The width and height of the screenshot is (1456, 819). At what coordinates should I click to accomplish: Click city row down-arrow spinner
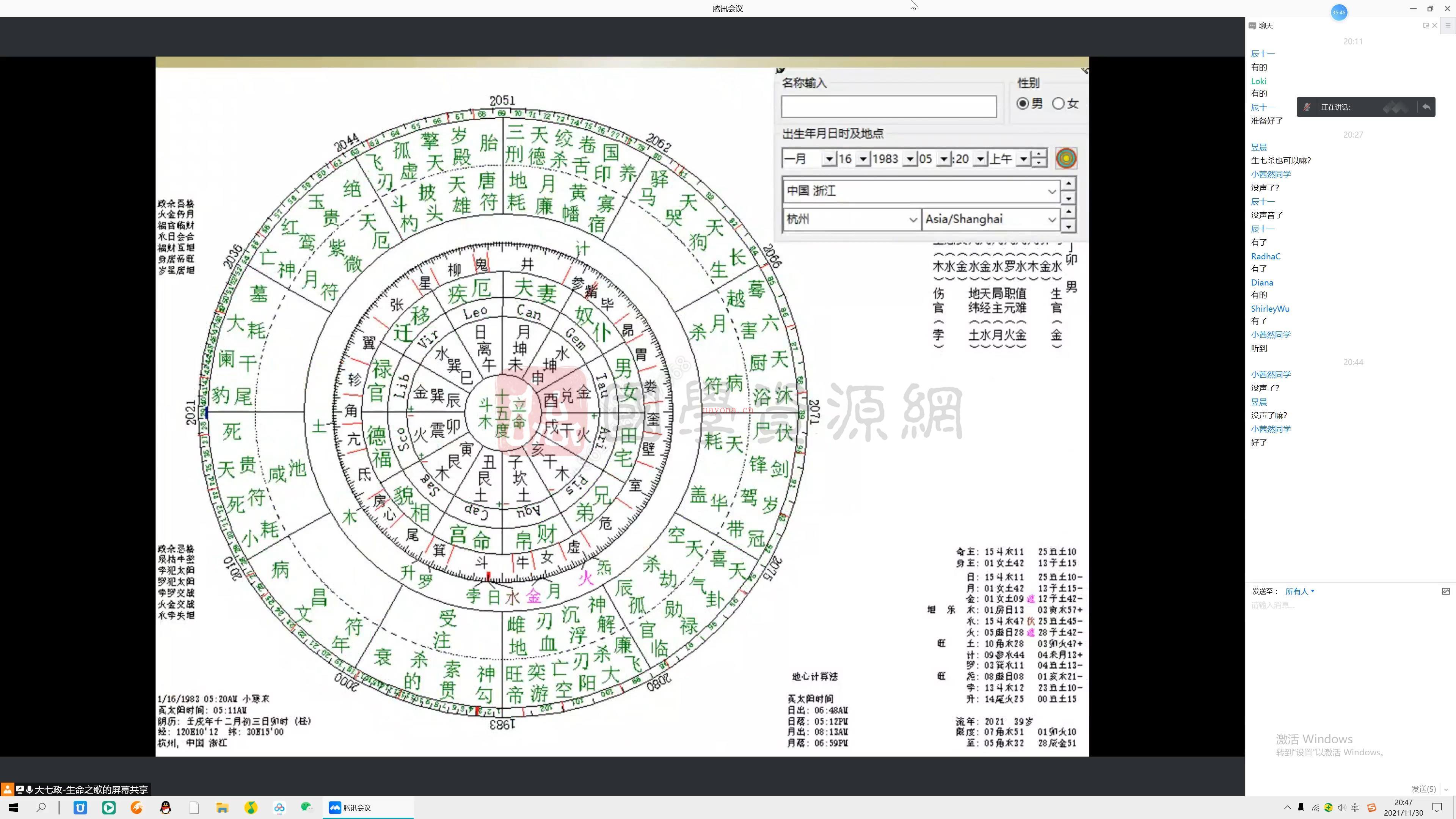(x=1068, y=227)
